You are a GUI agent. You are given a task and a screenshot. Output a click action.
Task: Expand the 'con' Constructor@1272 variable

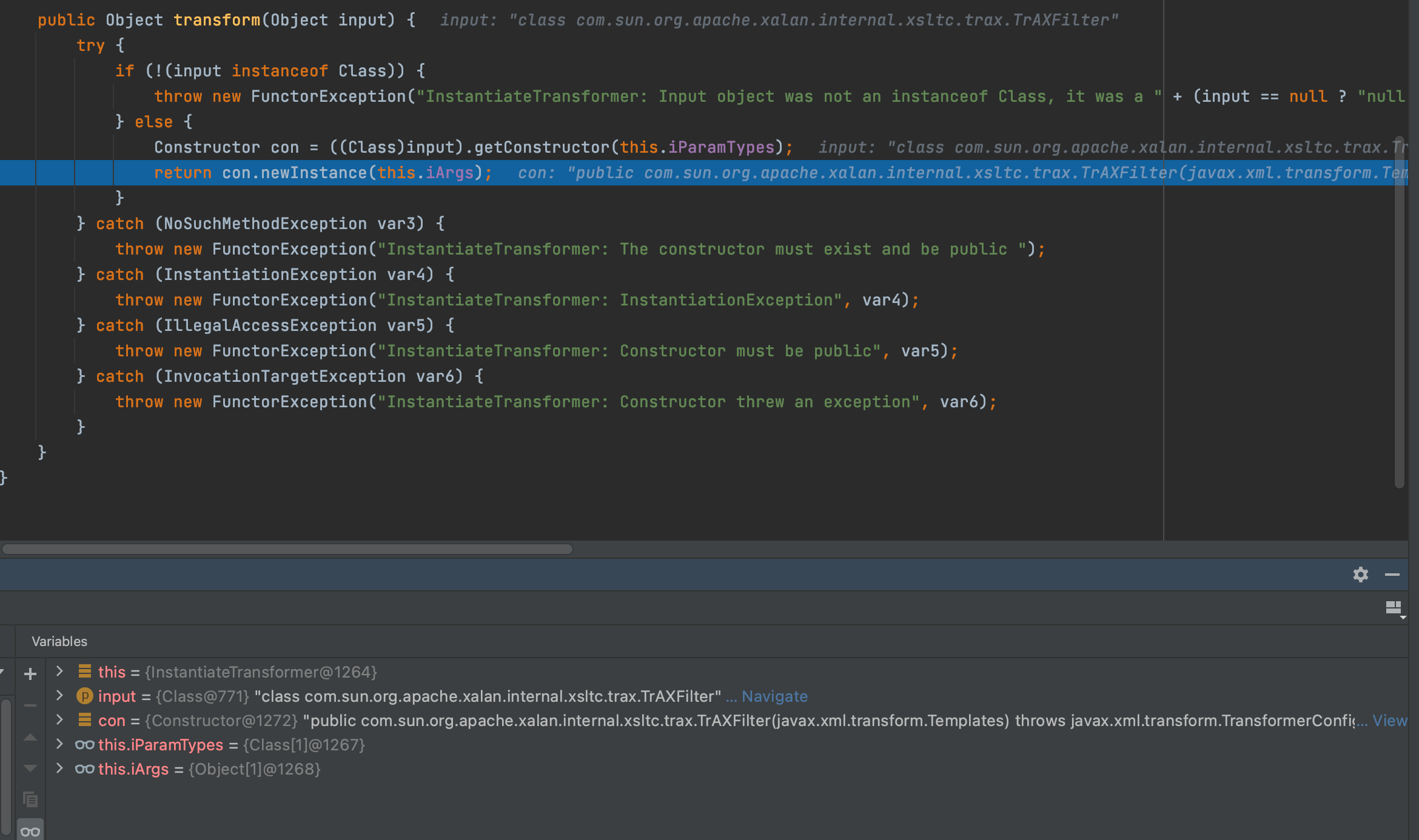[x=59, y=719]
